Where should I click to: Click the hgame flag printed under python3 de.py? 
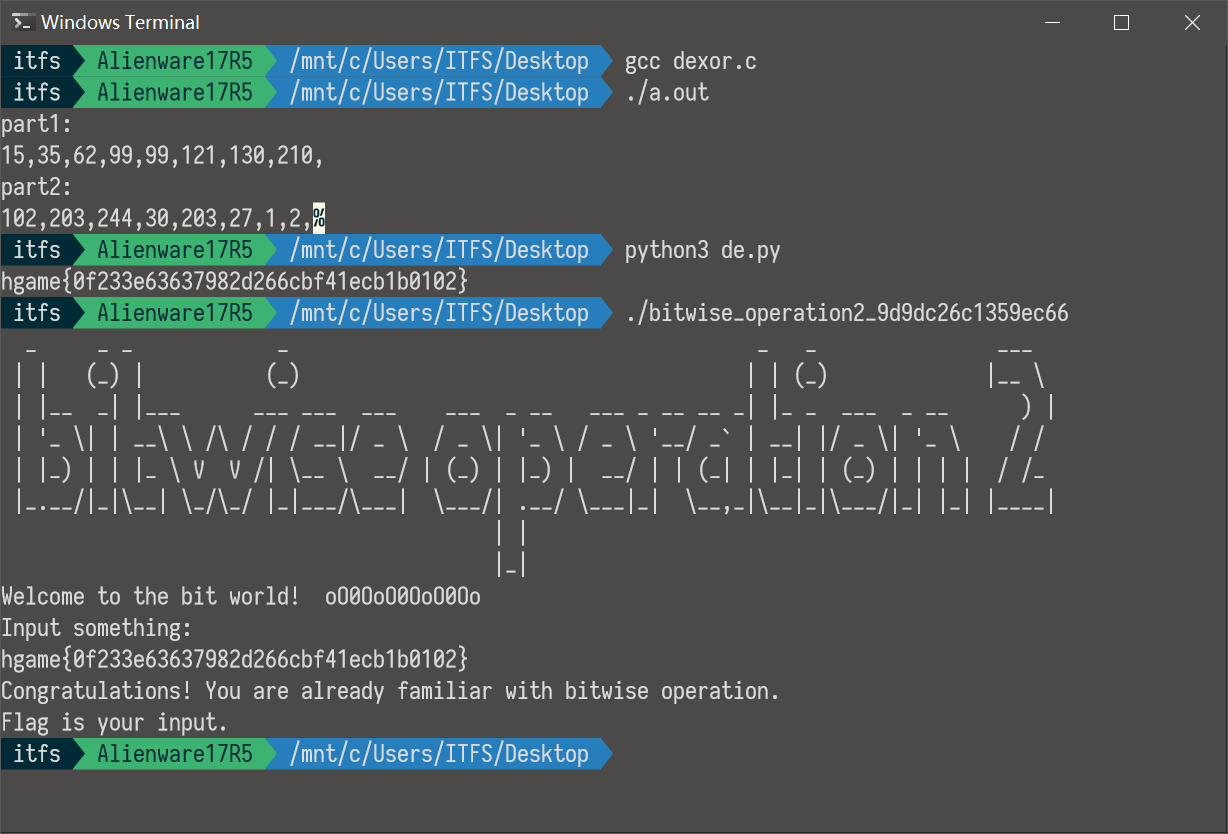click(x=234, y=282)
